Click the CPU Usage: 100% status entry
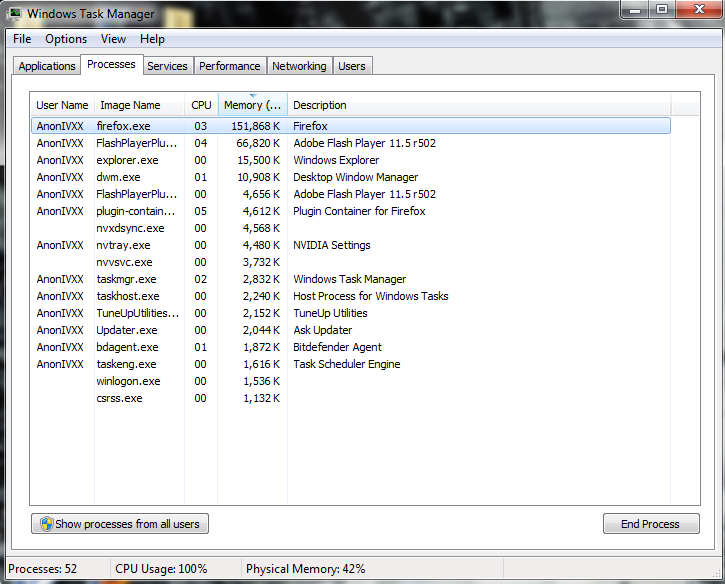The image size is (725, 584). click(161, 569)
